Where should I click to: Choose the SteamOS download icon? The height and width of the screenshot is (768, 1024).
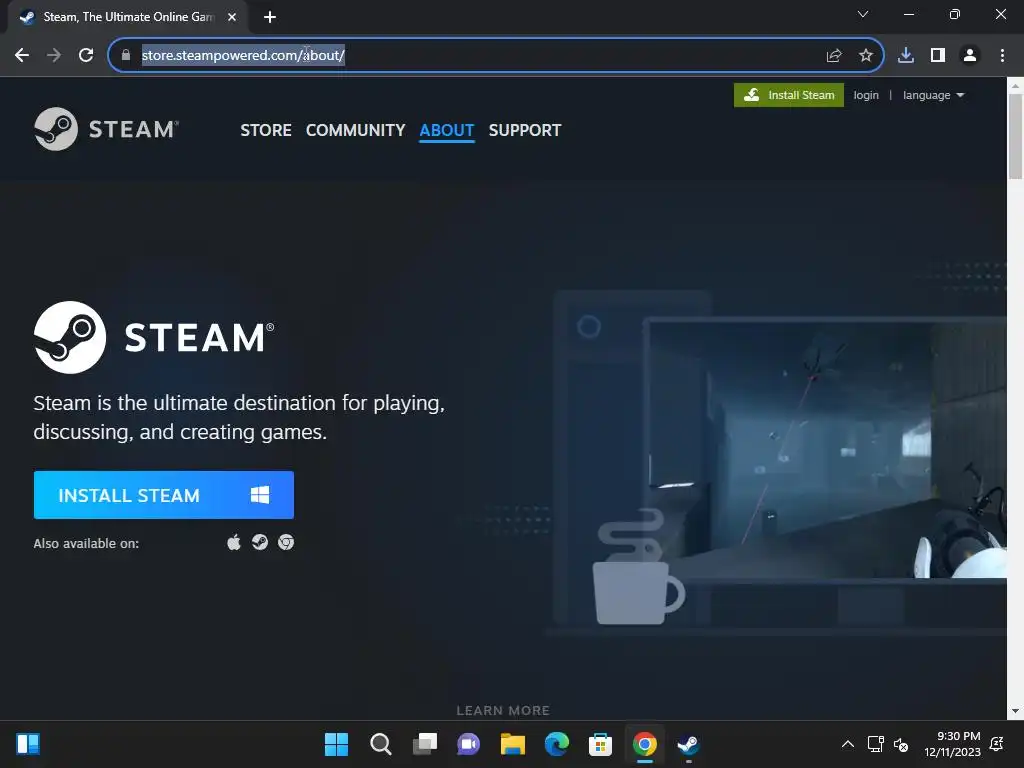[260, 542]
